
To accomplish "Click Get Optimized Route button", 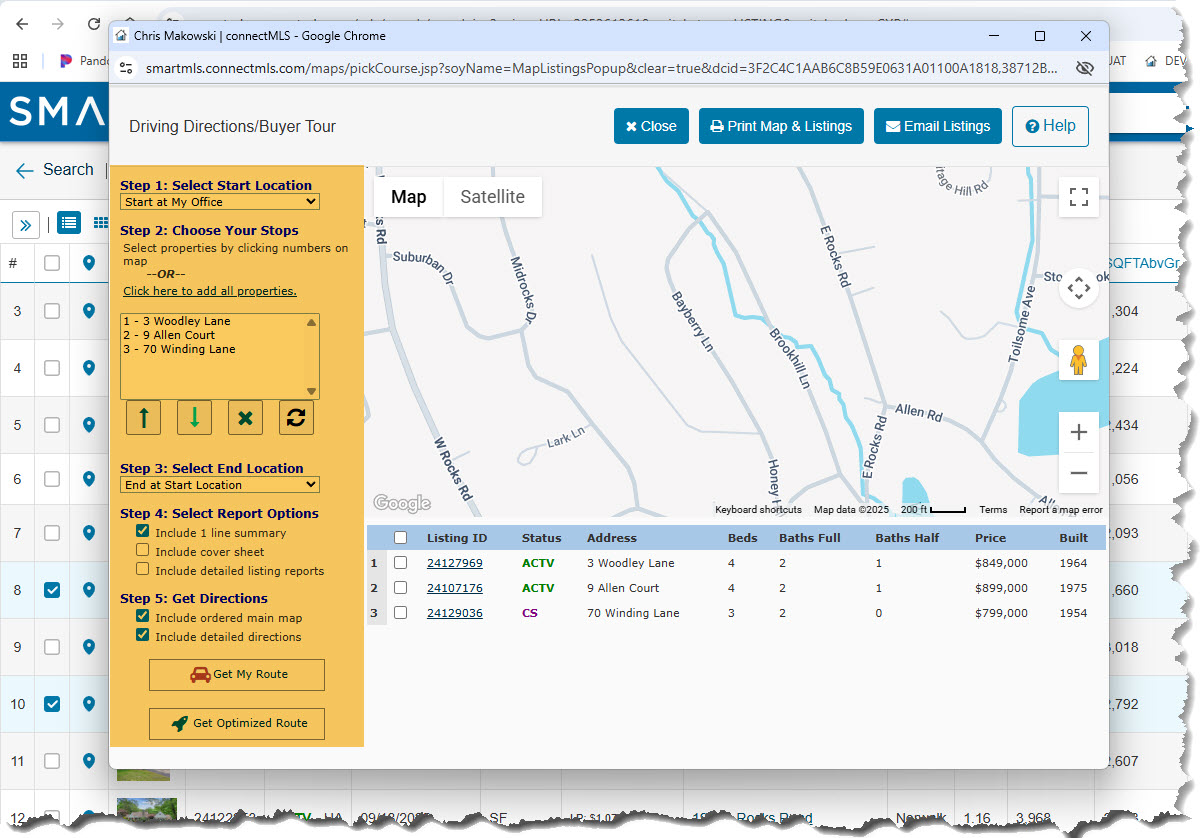I will (237, 723).
